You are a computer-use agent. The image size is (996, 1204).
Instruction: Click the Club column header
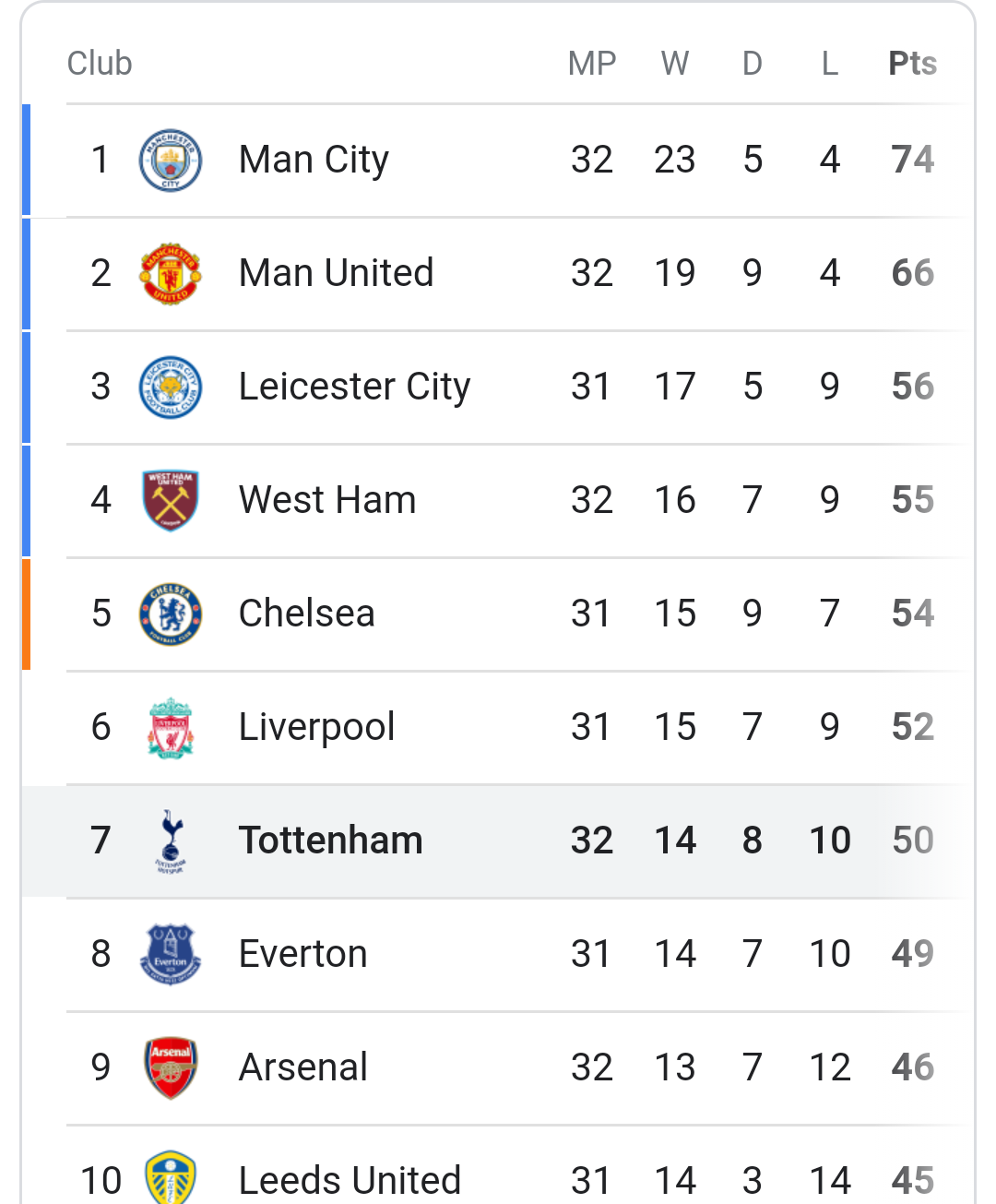tap(100, 64)
